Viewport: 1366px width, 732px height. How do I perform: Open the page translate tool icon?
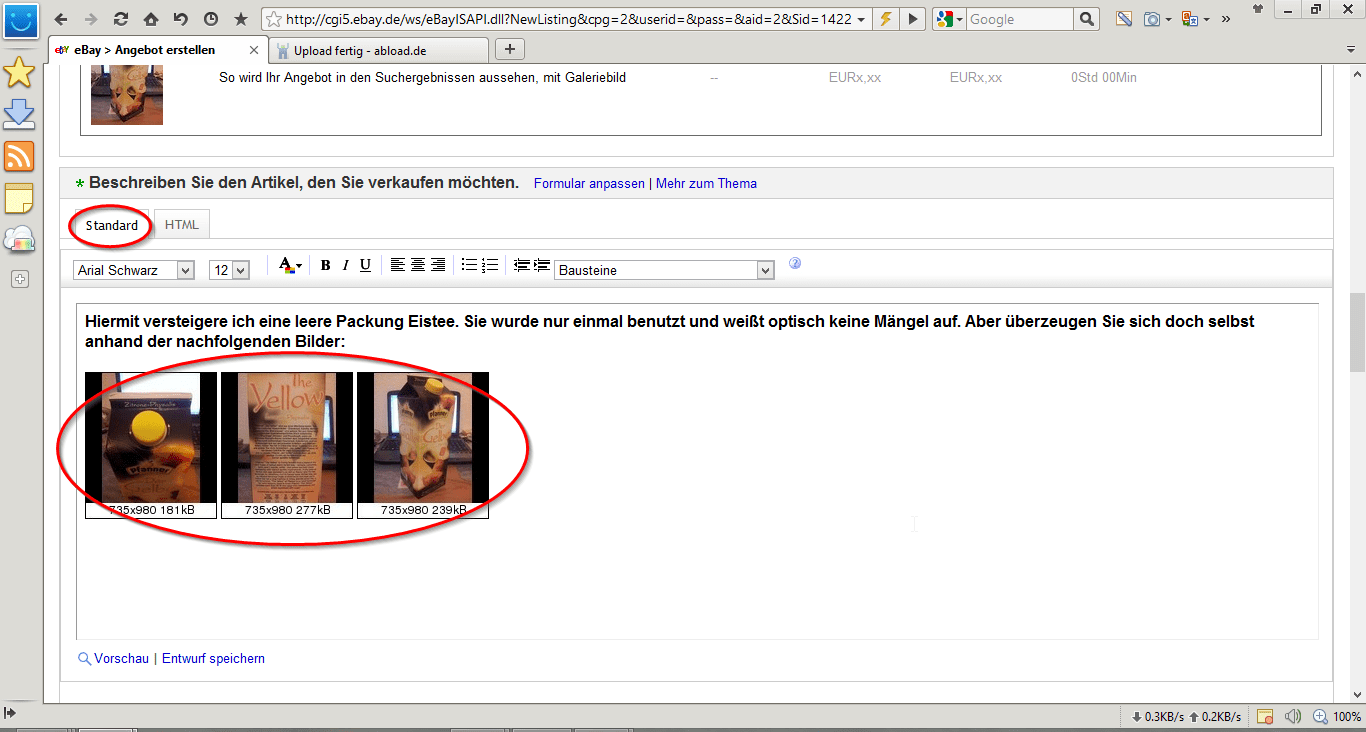click(x=1190, y=19)
